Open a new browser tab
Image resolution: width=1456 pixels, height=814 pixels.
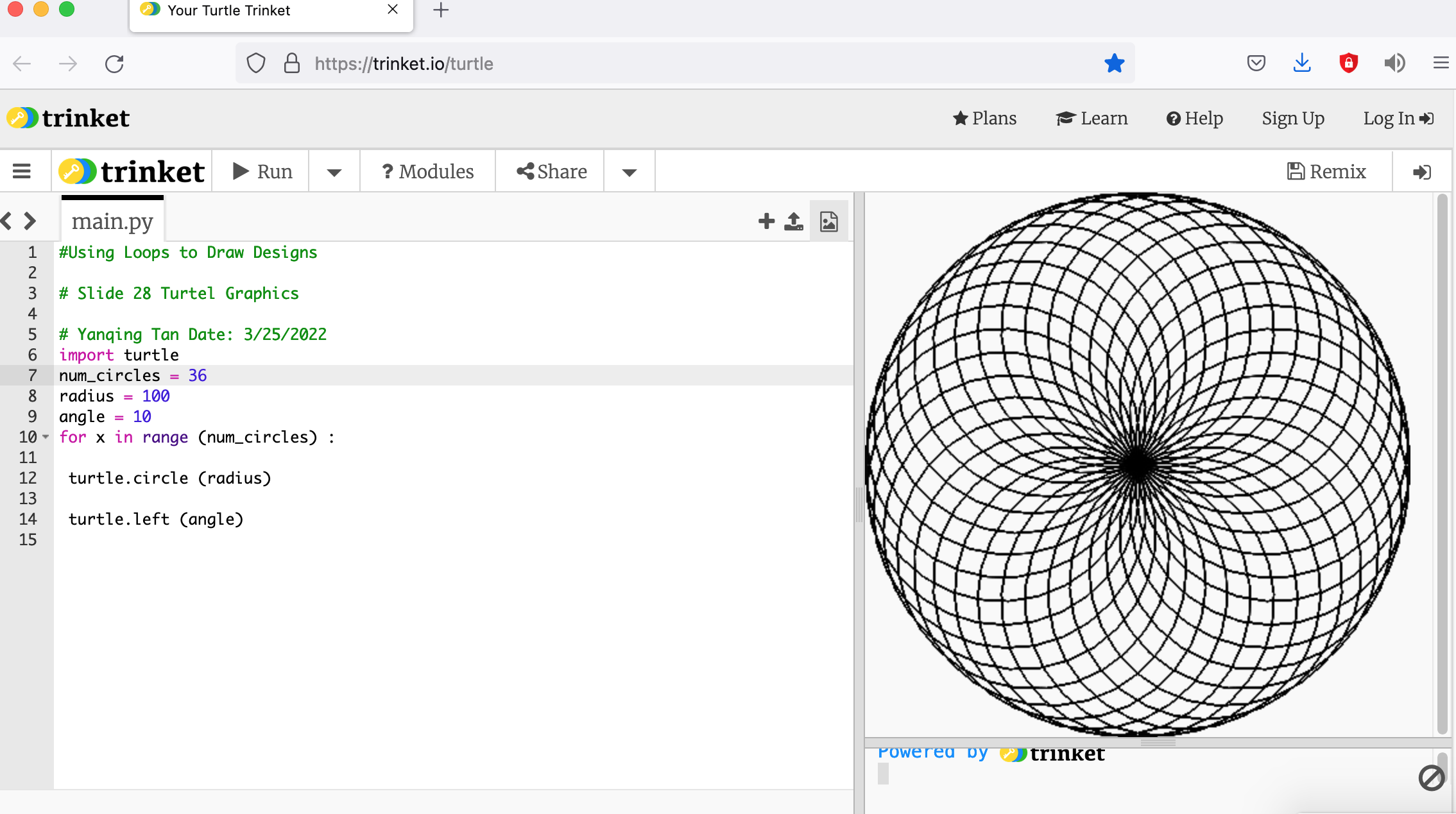[441, 10]
